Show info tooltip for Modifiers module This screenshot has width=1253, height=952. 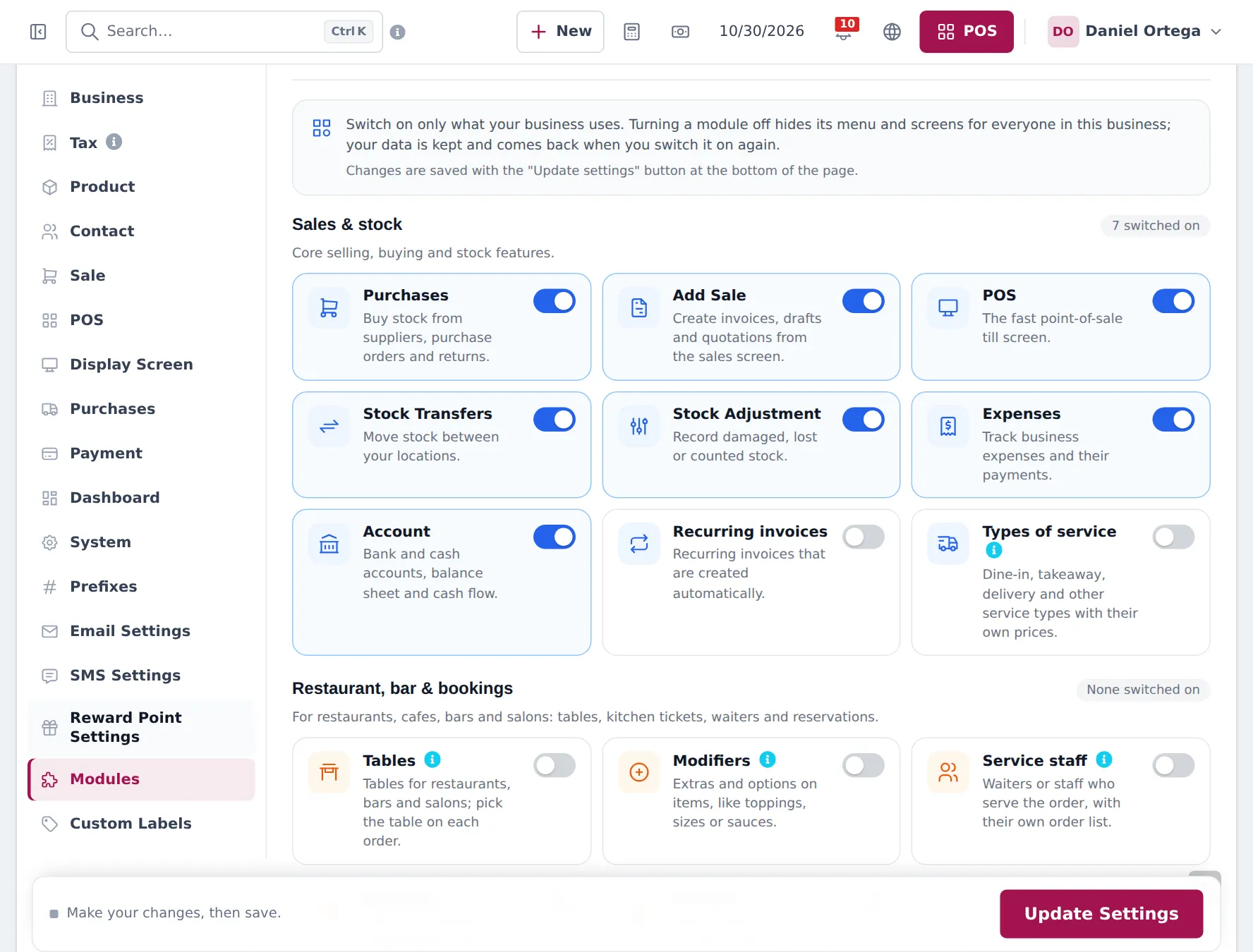coord(768,759)
